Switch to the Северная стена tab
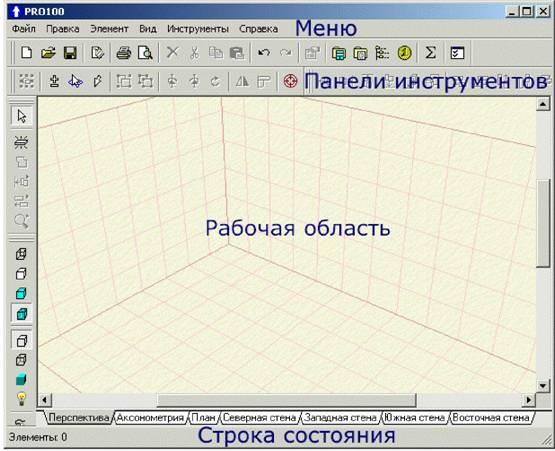555x451 pixels. coord(259,418)
